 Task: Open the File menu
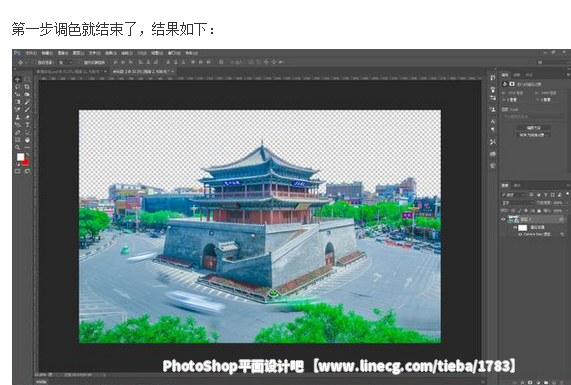[x=31, y=53]
